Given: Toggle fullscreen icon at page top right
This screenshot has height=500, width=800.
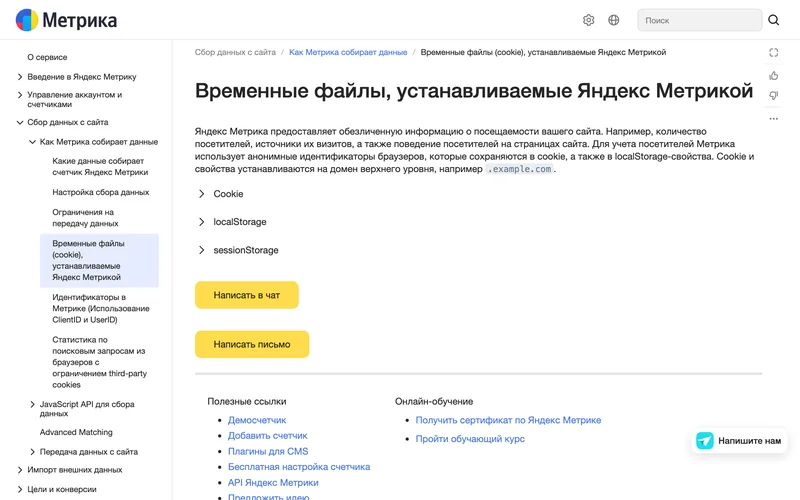Looking at the screenshot, I should coord(773,53).
